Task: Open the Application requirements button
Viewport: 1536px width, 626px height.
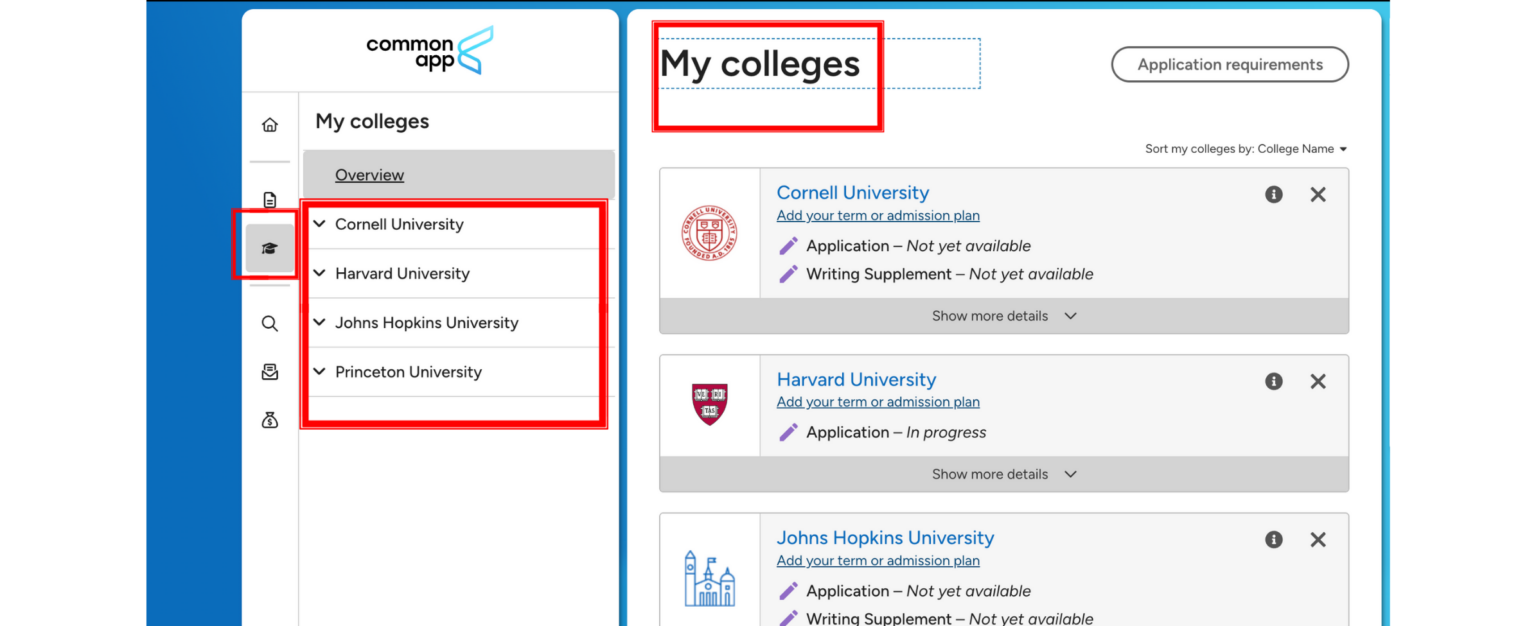Action: [1229, 64]
